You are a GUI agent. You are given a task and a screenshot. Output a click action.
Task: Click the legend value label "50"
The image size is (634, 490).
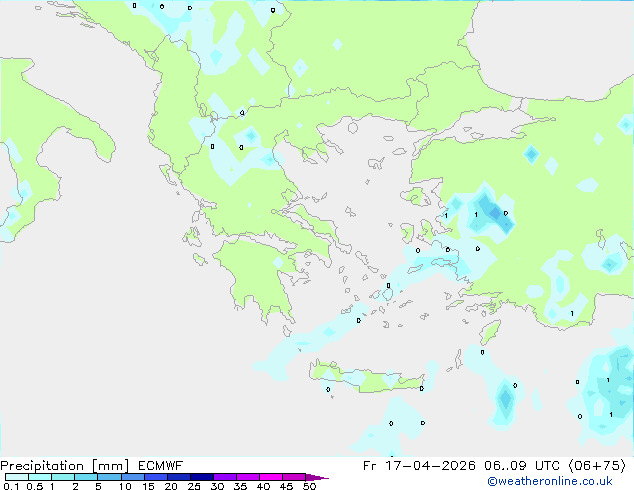tap(309, 486)
